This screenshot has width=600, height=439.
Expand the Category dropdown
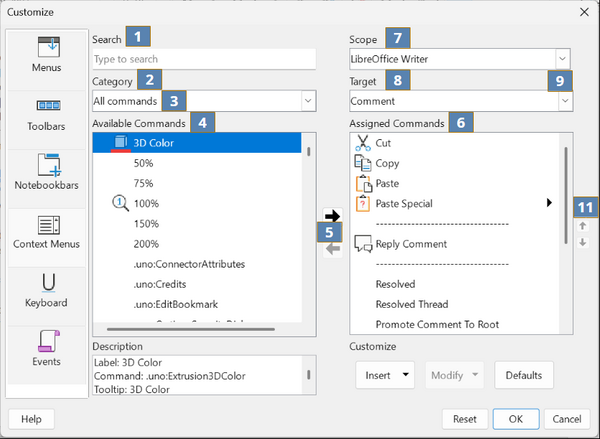(204, 101)
